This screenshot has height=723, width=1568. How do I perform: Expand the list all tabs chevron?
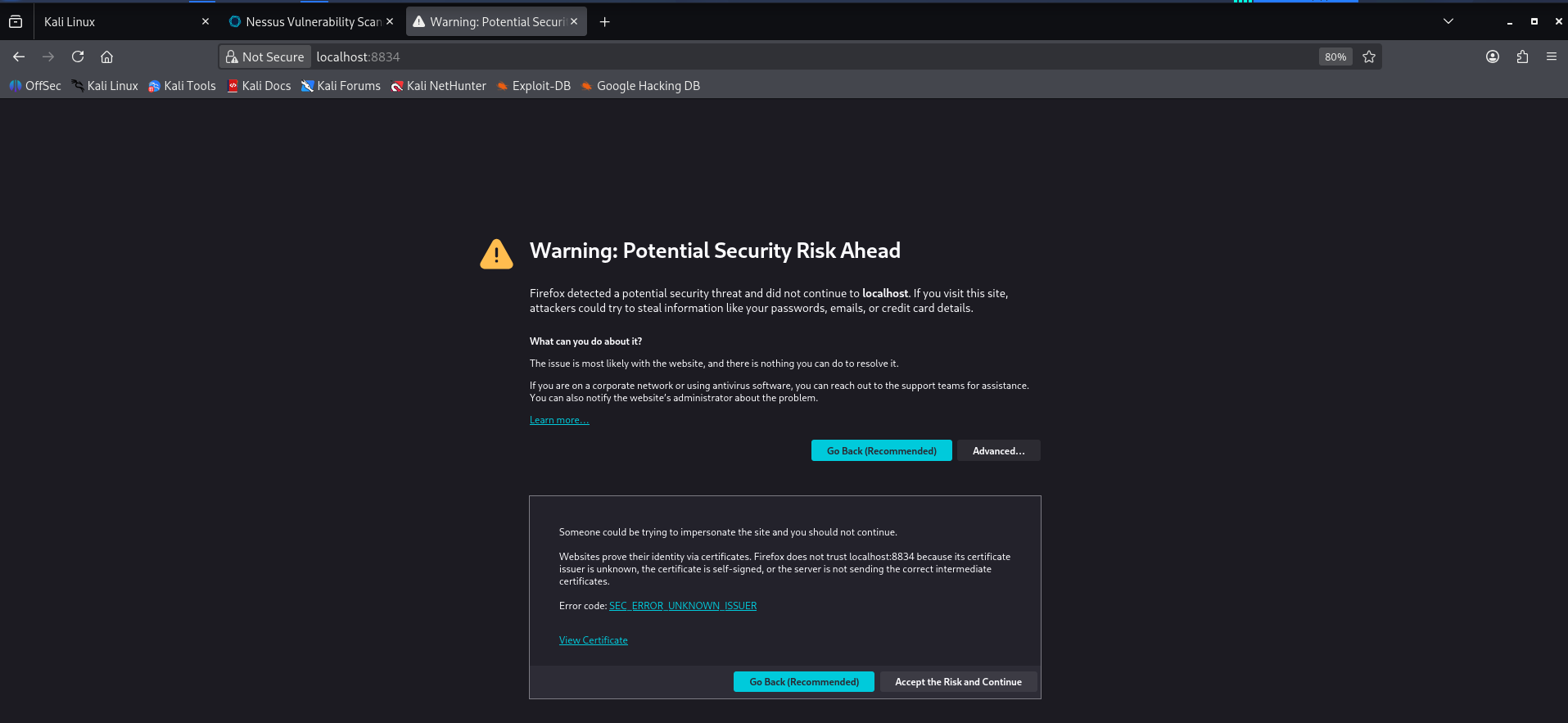[1448, 21]
